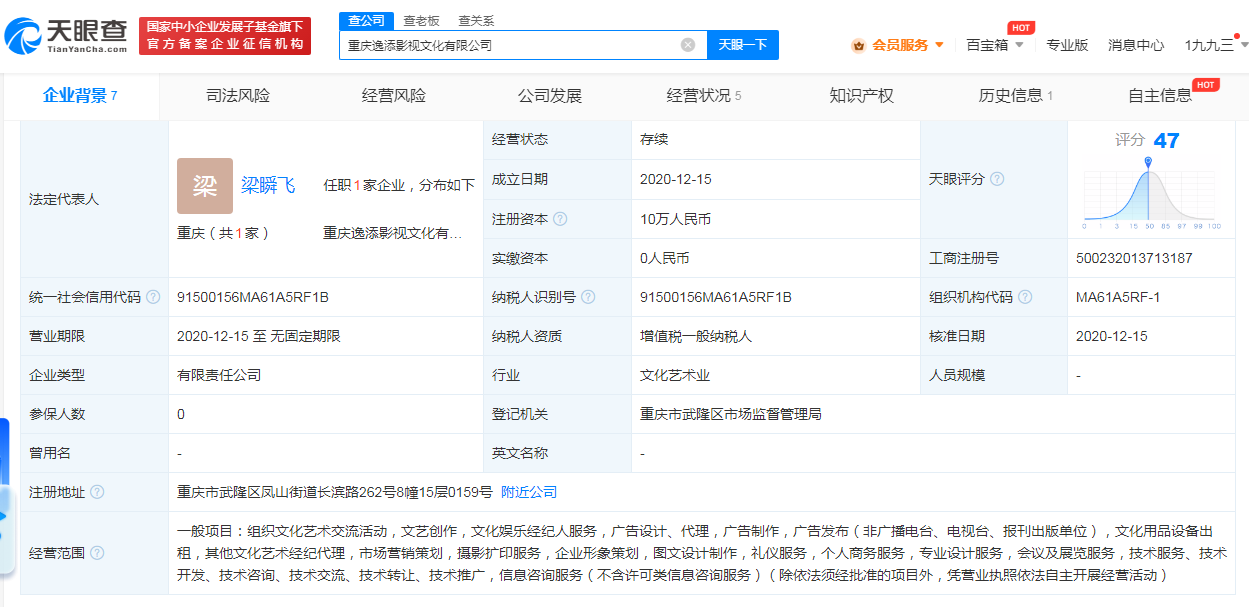Click the 天眼评分 distribution chart

pyautogui.click(x=1152, y=194)
